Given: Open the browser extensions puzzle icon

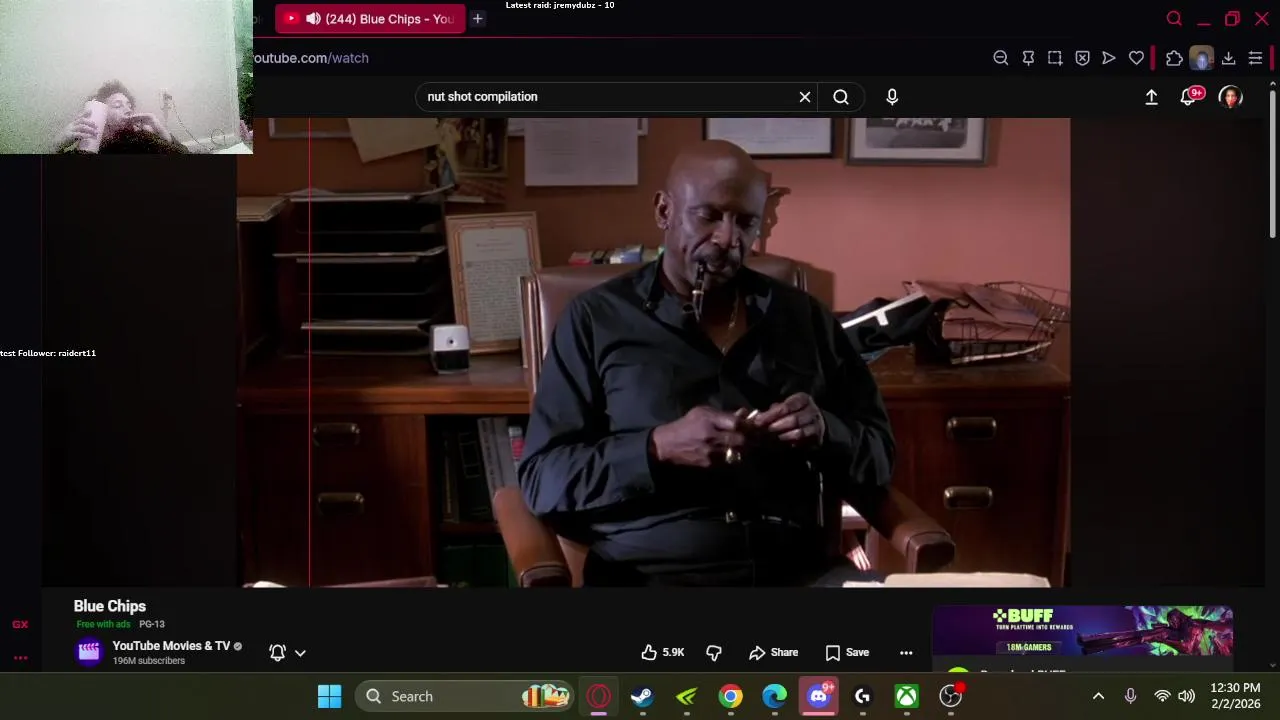Looking at the screenshot, I should click(x=1174, y=58).
